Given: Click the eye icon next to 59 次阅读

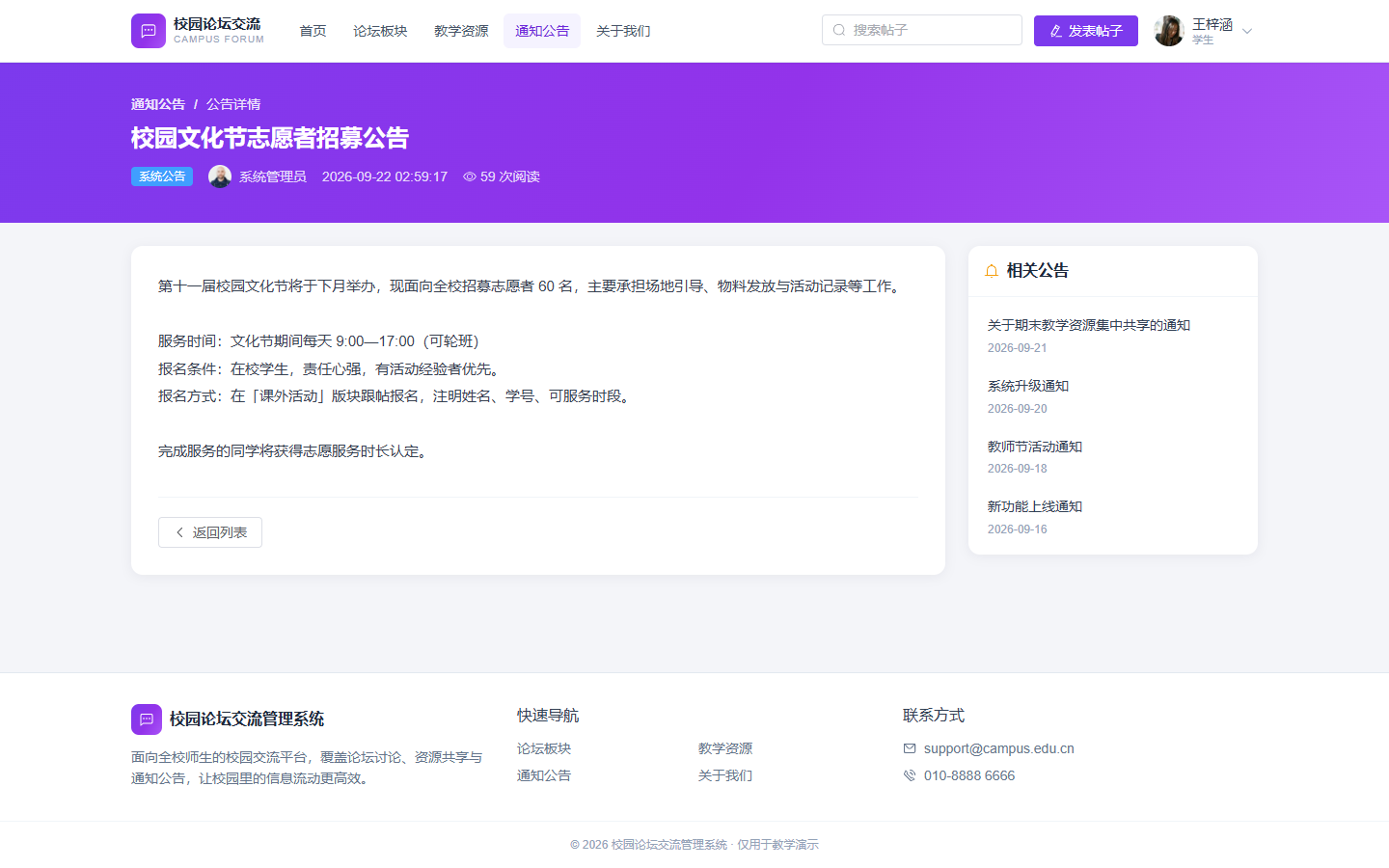Looking at the screenshot, I should tap(470, 176).
